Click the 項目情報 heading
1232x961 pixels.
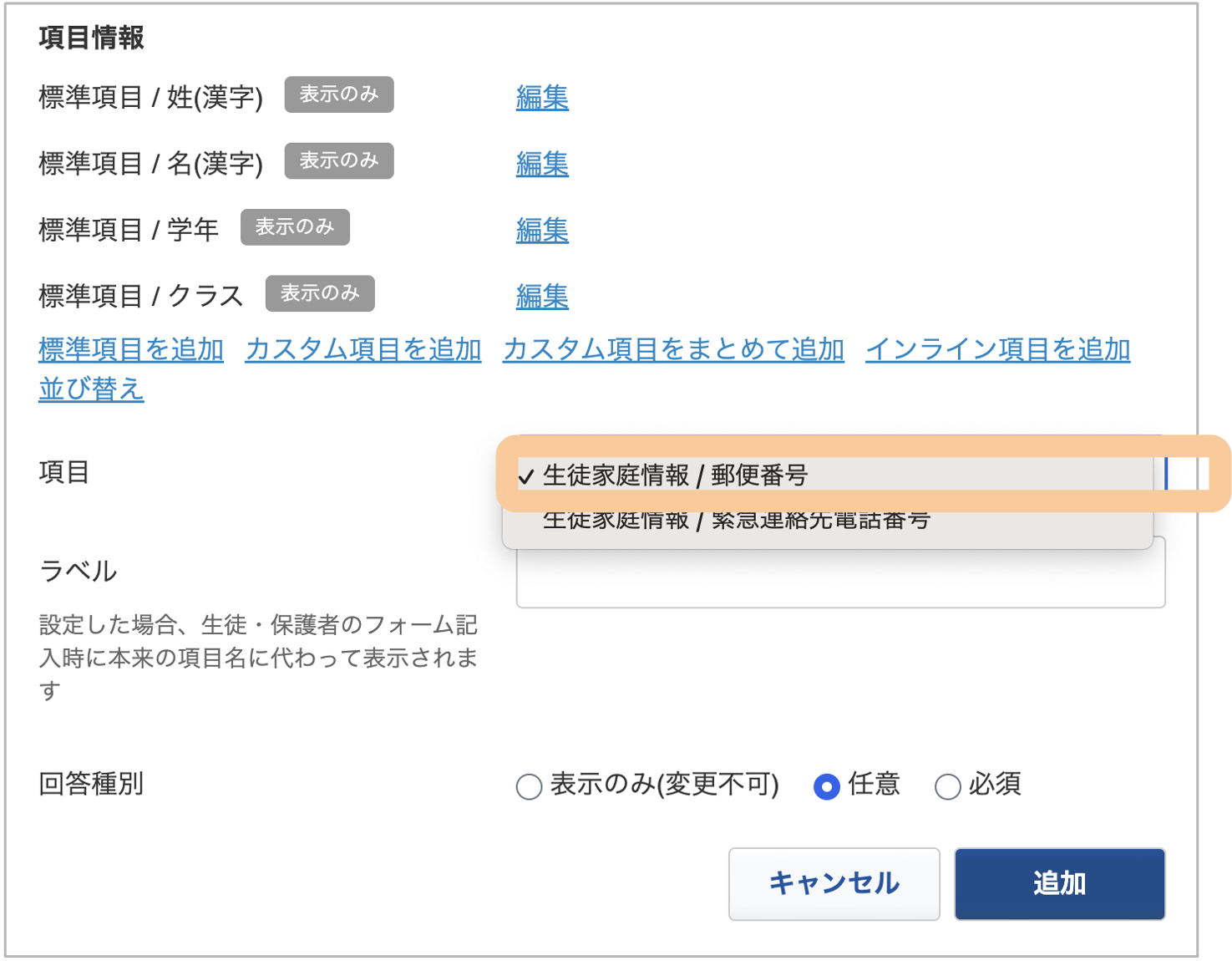[91, 38]
